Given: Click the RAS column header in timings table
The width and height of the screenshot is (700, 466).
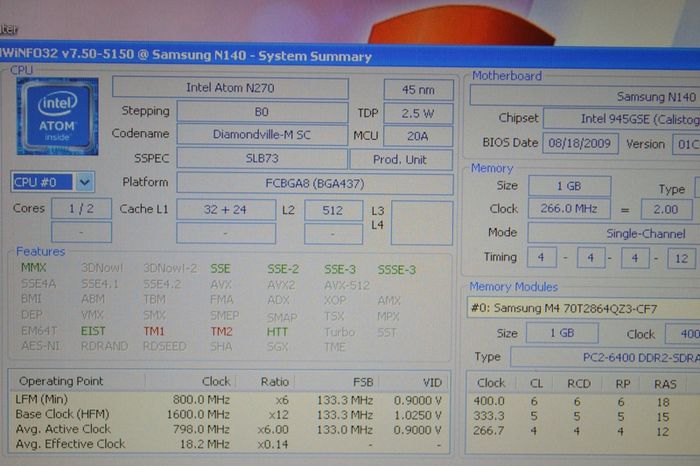Looking at the screenshot, I should pos(665,384).
